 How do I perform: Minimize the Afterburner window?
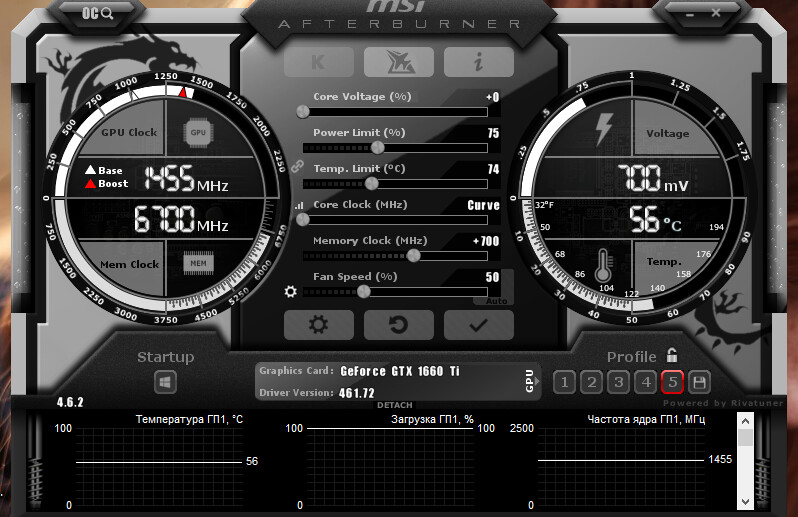(690, 15)
